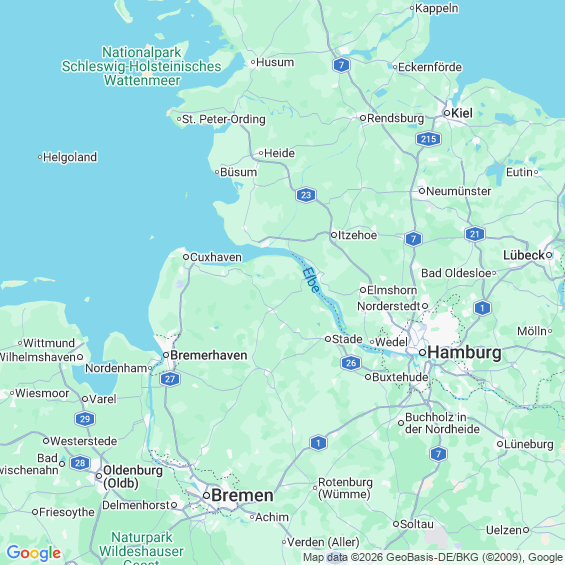Click the 215 highway shield south of Kiel
565x565 pixels.
pos(428,139)
